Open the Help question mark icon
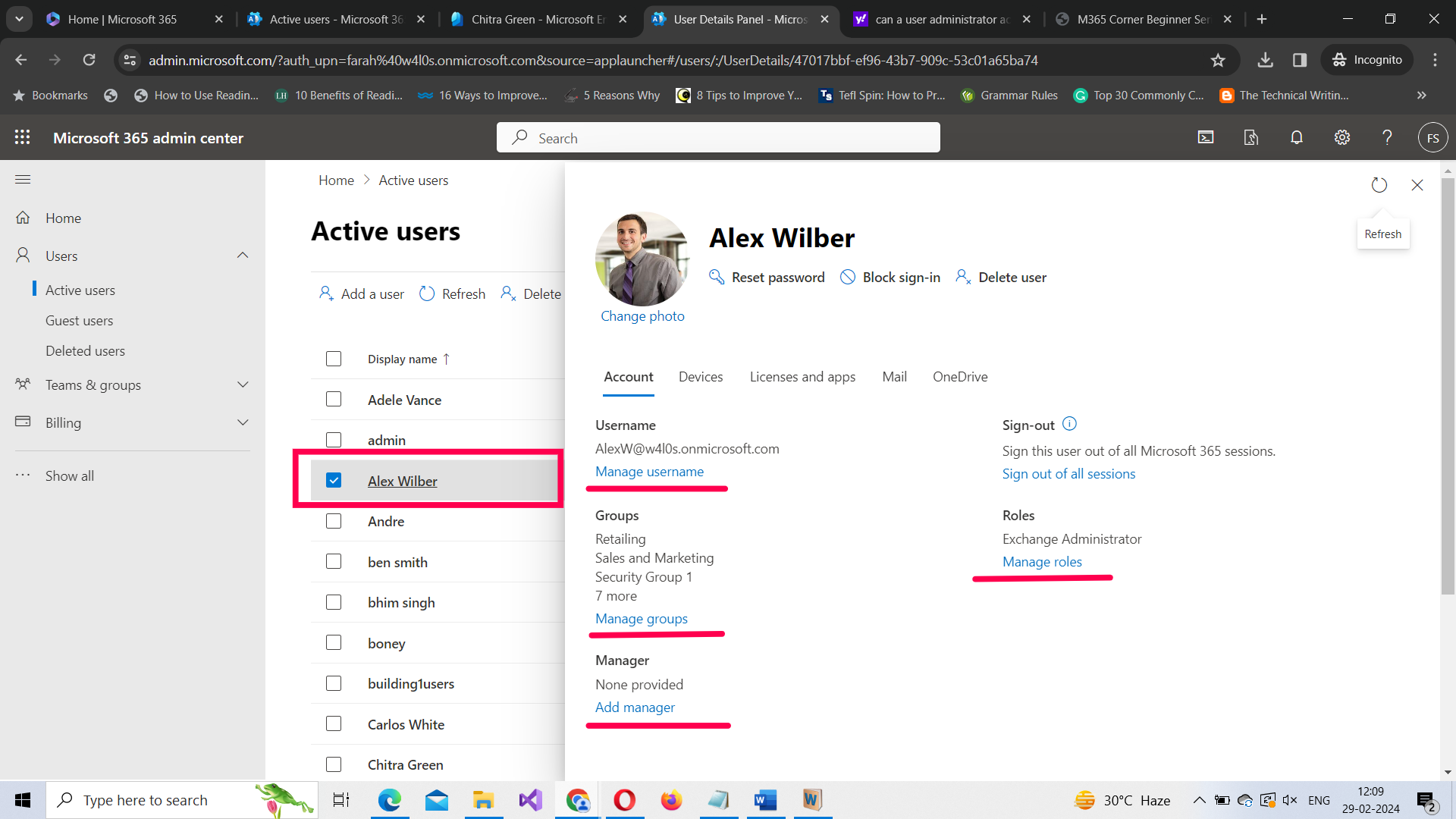This screenshot has height=819, width=1456. pos(1387,137)
